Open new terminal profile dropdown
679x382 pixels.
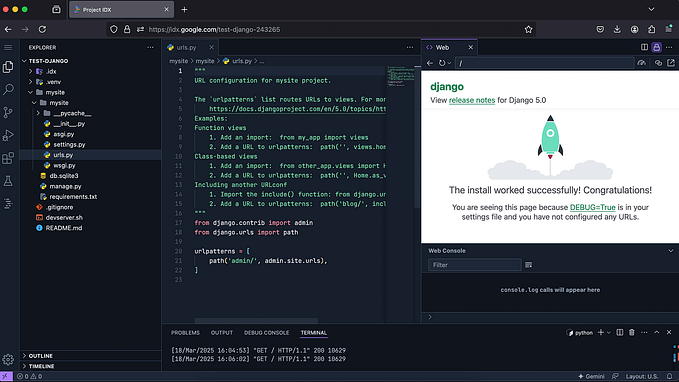[x=608, y=333]
